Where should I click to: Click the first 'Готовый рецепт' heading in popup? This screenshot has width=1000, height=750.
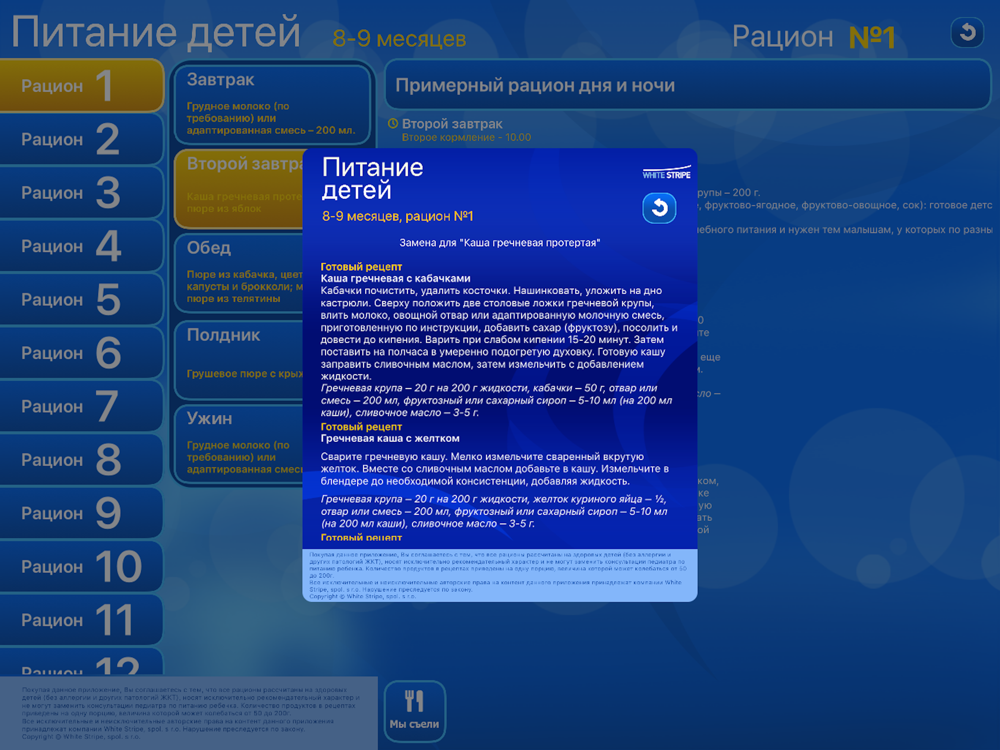tap(361, 267)
